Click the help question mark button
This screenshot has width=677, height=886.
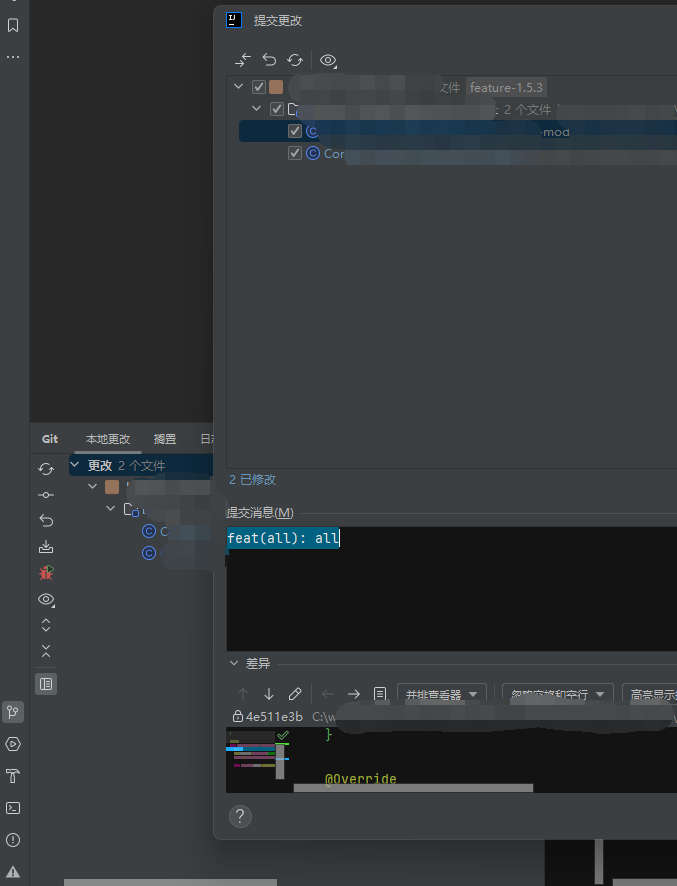point(240,816)
